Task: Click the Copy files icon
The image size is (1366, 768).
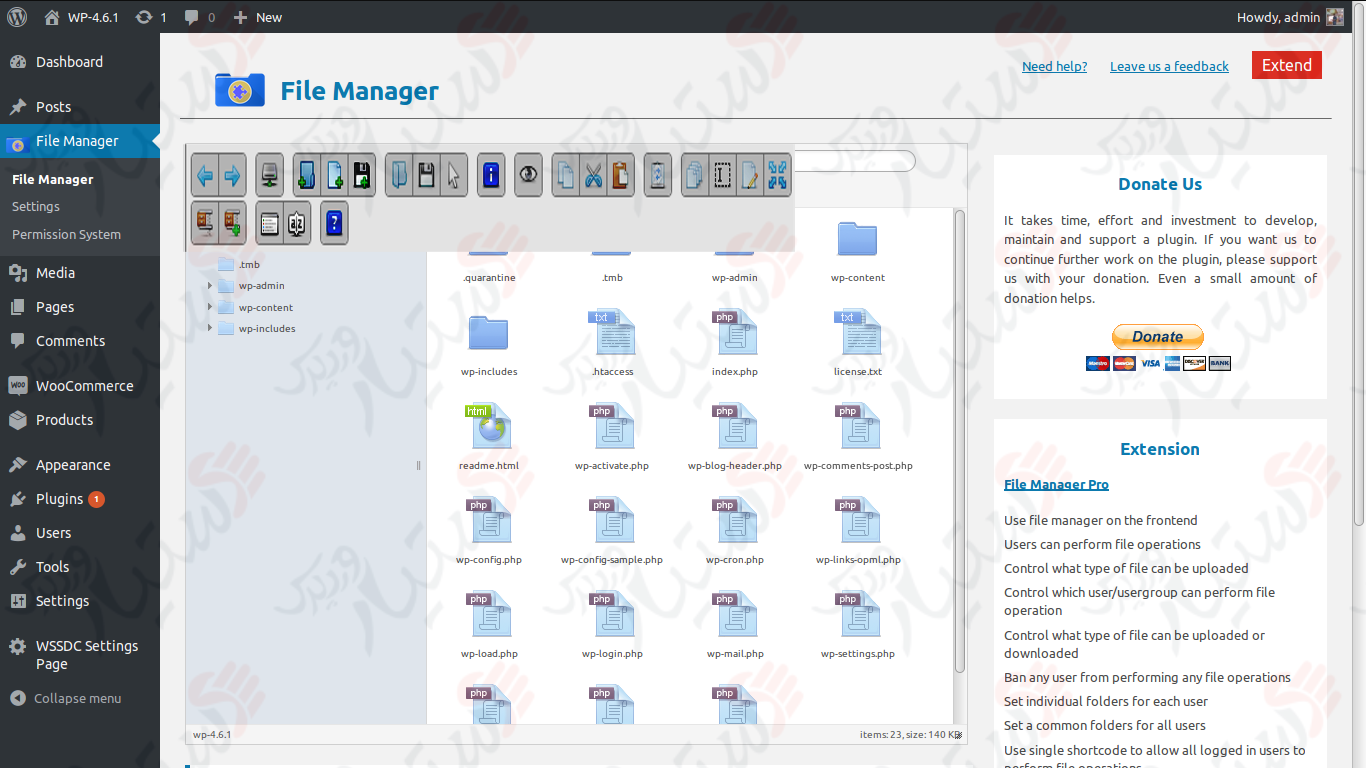Action: [567, 174]
